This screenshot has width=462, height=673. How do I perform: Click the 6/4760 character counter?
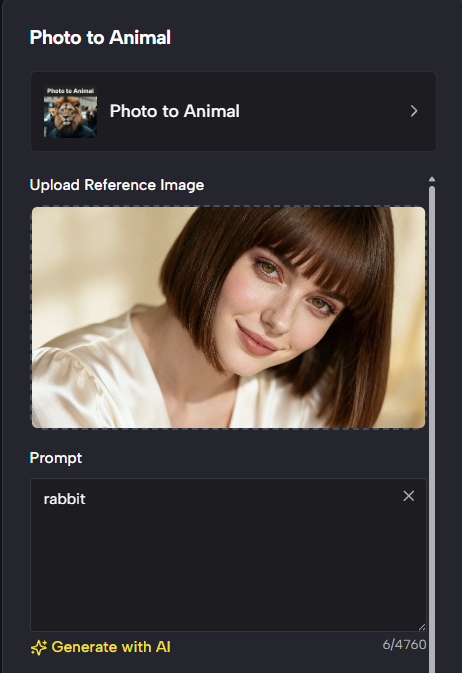coord(404,644)
